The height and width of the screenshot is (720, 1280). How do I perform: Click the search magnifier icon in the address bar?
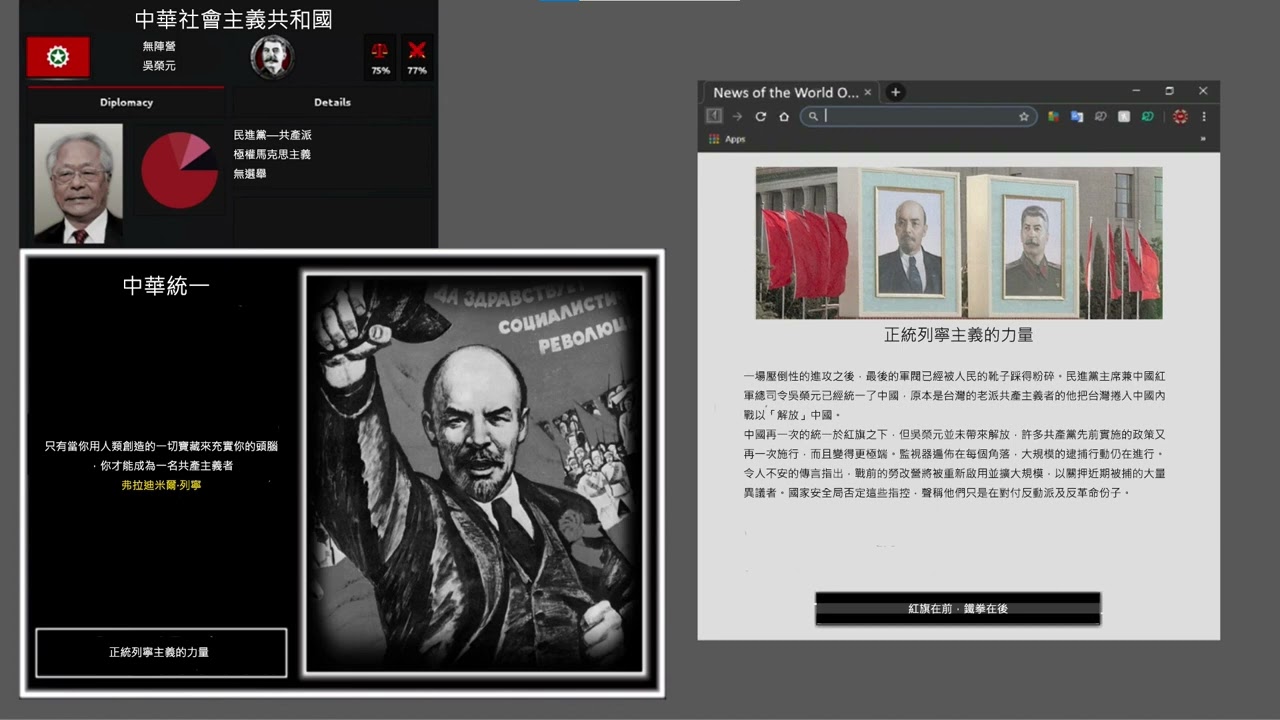tap(814, 116)
